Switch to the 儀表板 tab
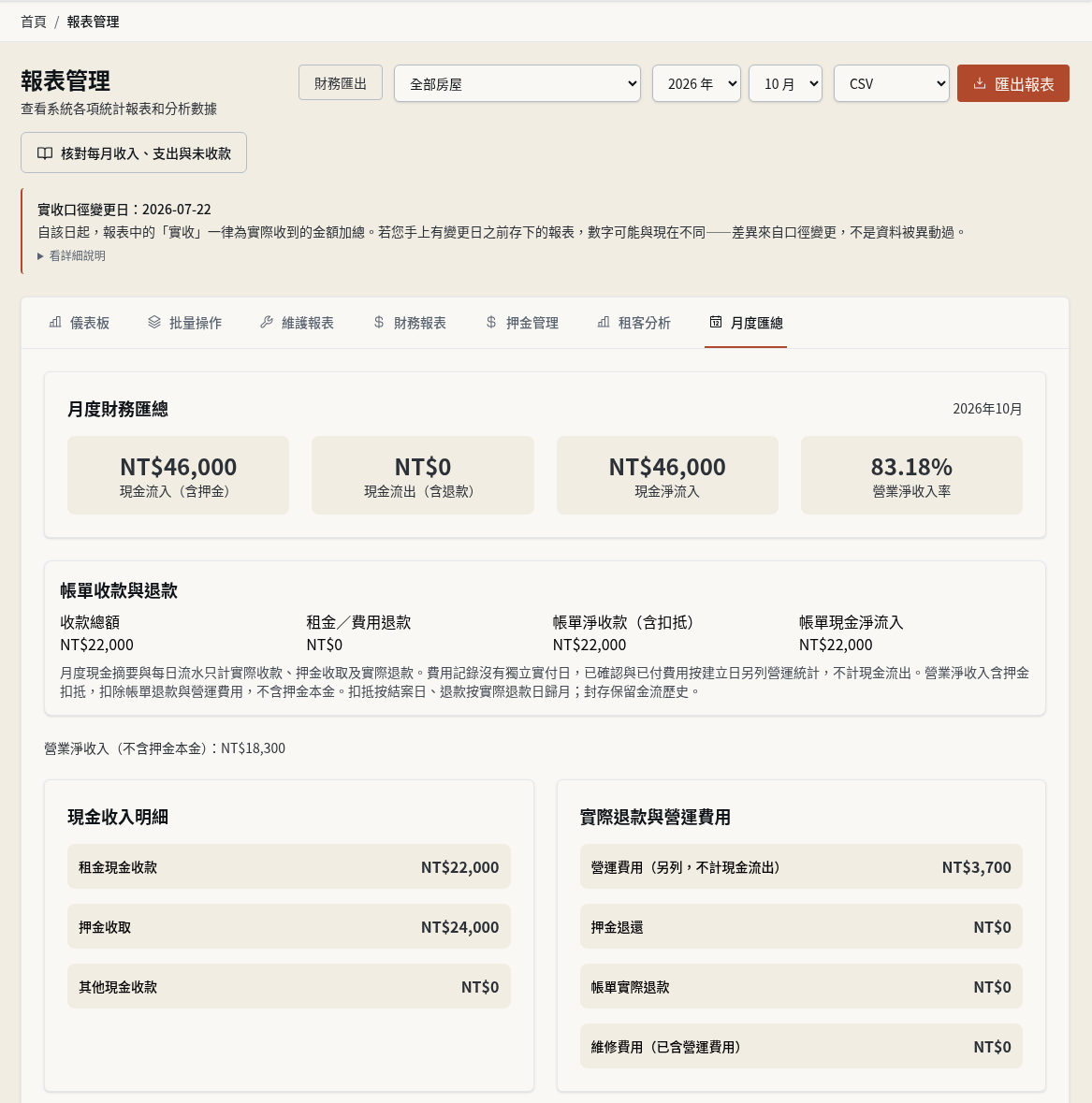The image size is (1092, 1103). point(79,323)
